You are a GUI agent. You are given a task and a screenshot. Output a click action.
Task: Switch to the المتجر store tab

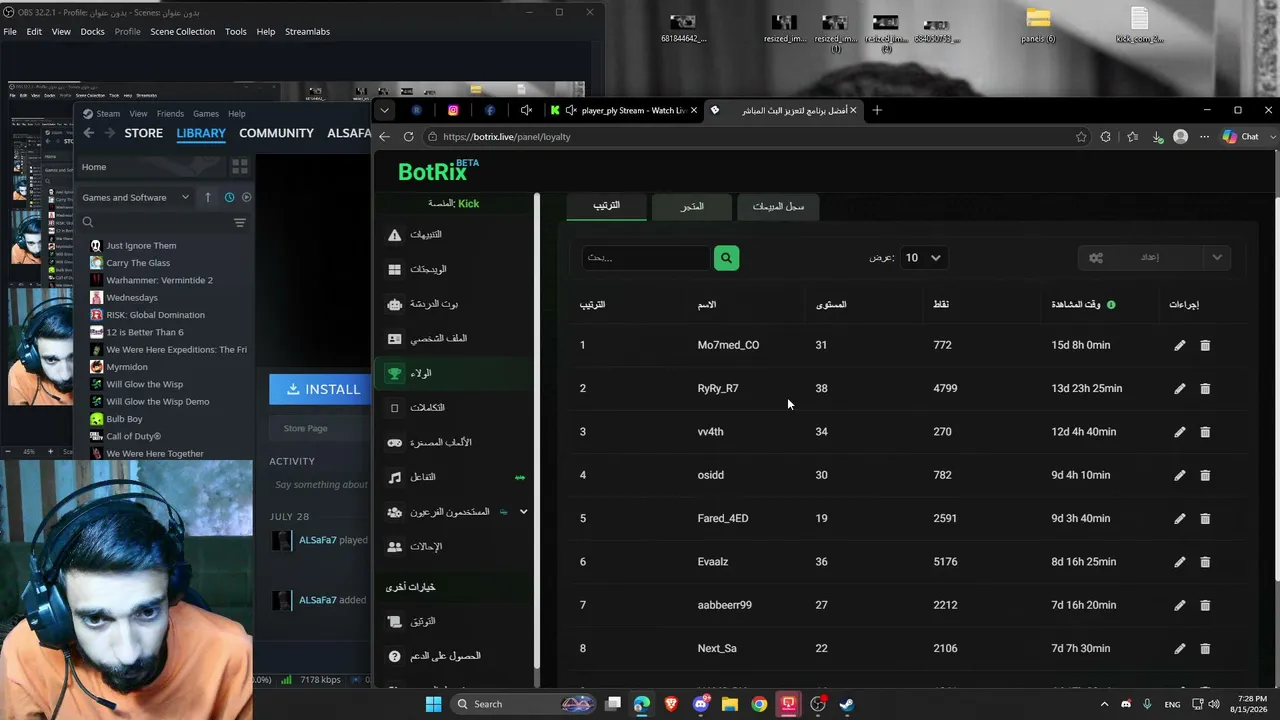[692, 206]
